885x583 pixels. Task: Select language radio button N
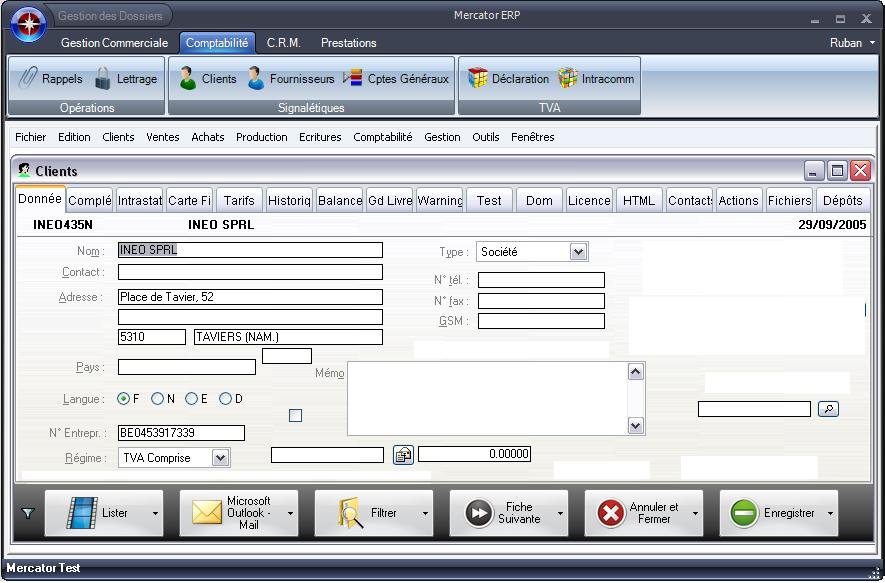[158, 399]
